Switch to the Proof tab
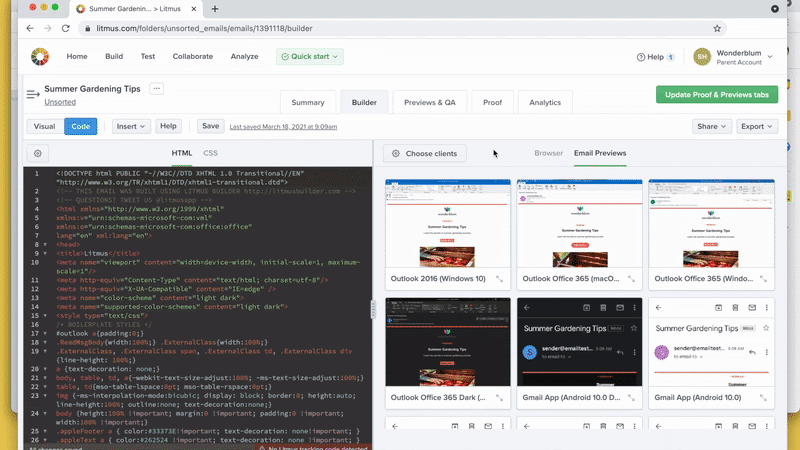 point(492,103)
